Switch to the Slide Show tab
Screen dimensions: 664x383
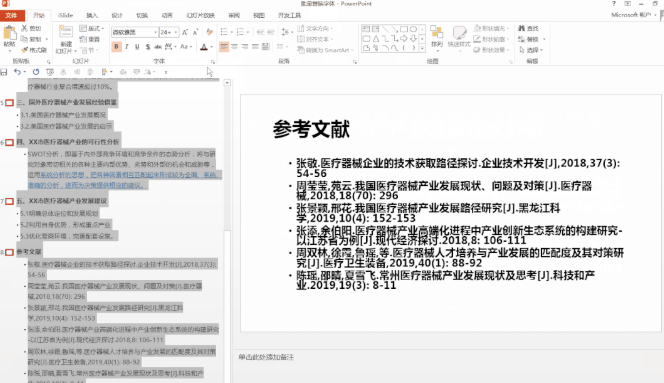click(200, 15)
